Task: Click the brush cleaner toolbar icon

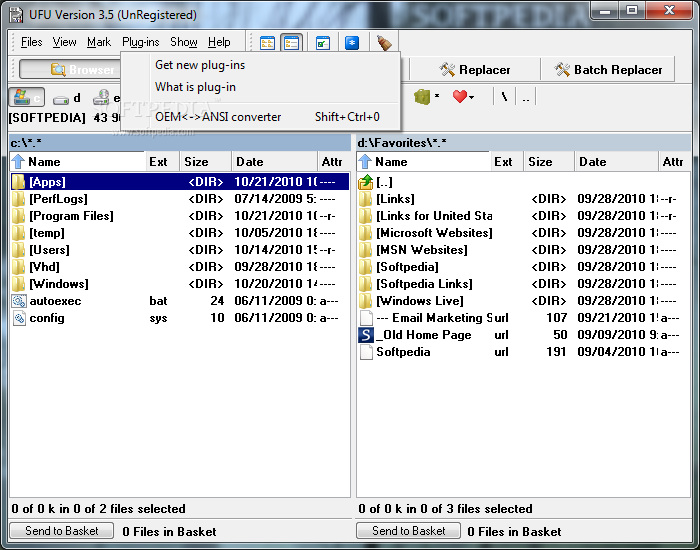Action: 384,43
